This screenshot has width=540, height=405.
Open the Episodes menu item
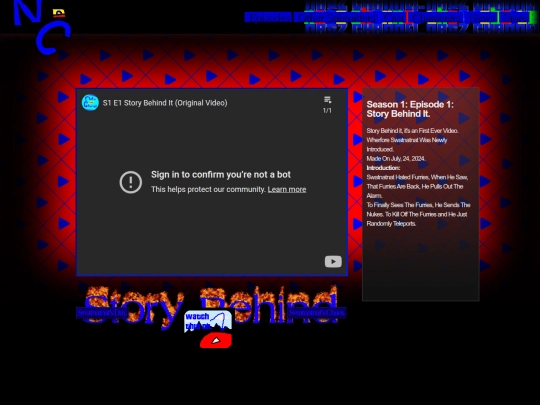click(269, 18)
